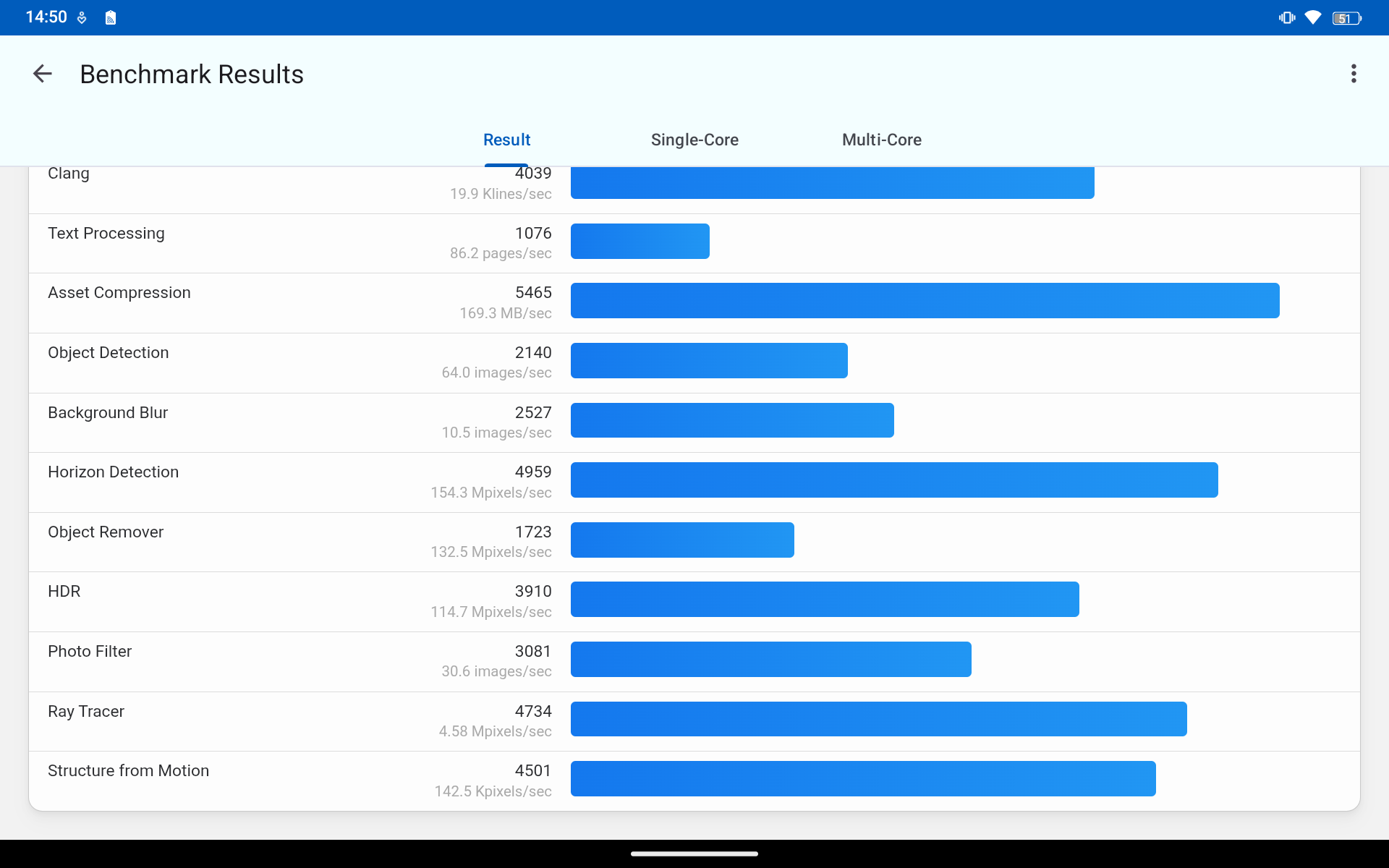Viewport: 1389px width, 868px height.
Task: Tap the HDR benchmark label
Action: [64, 592]
